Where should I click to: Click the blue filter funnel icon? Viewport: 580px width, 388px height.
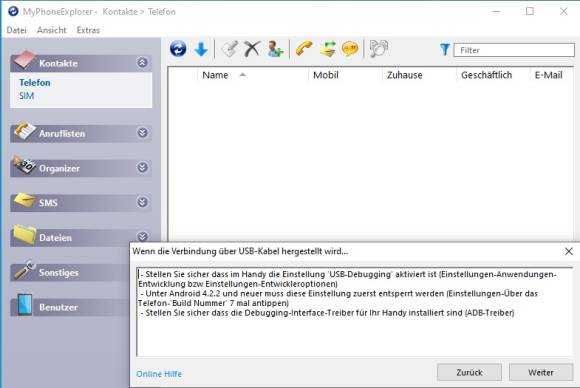point(445,50)
